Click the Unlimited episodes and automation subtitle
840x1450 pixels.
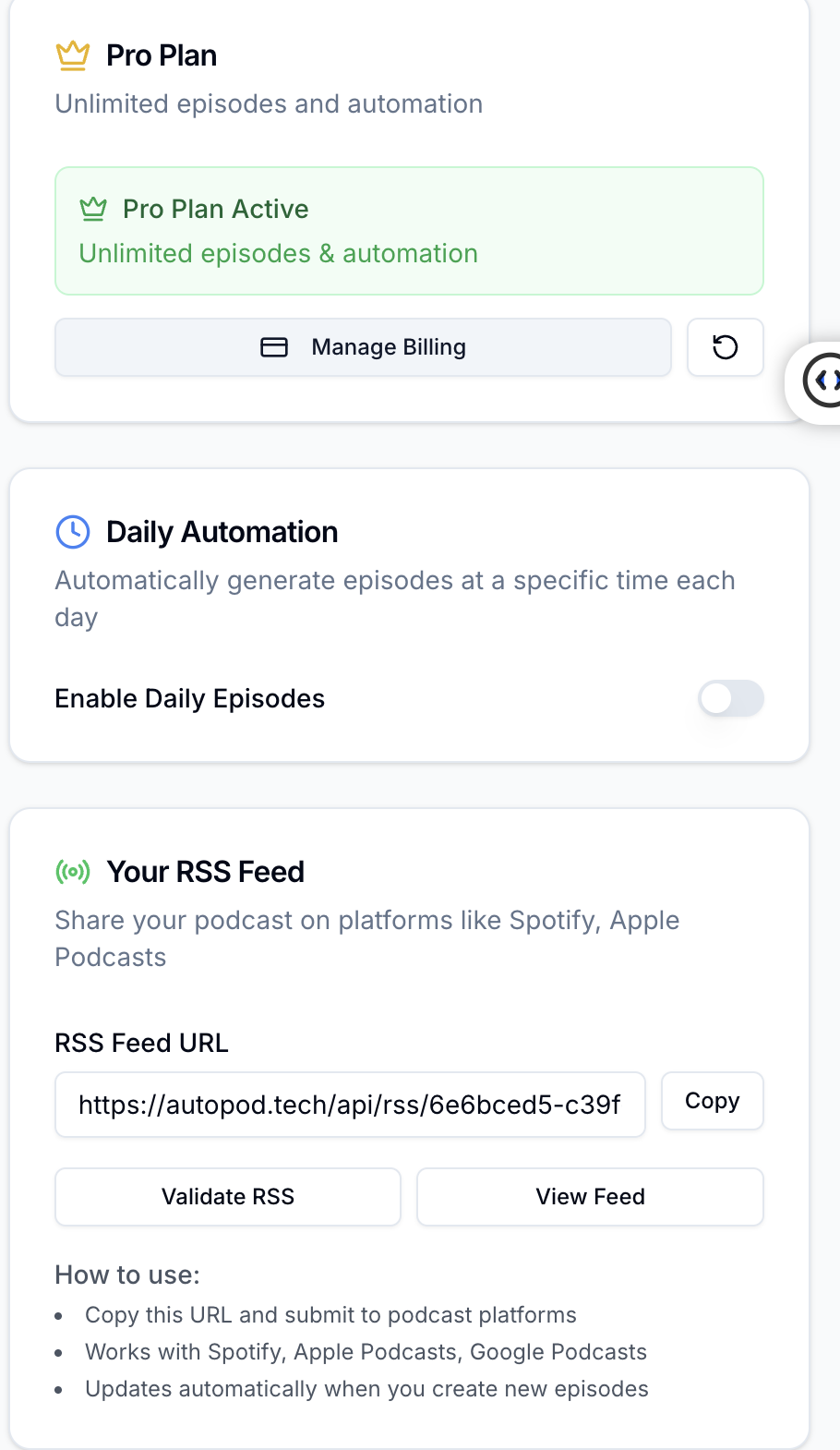pyautogui.click(x=269, y=103)
